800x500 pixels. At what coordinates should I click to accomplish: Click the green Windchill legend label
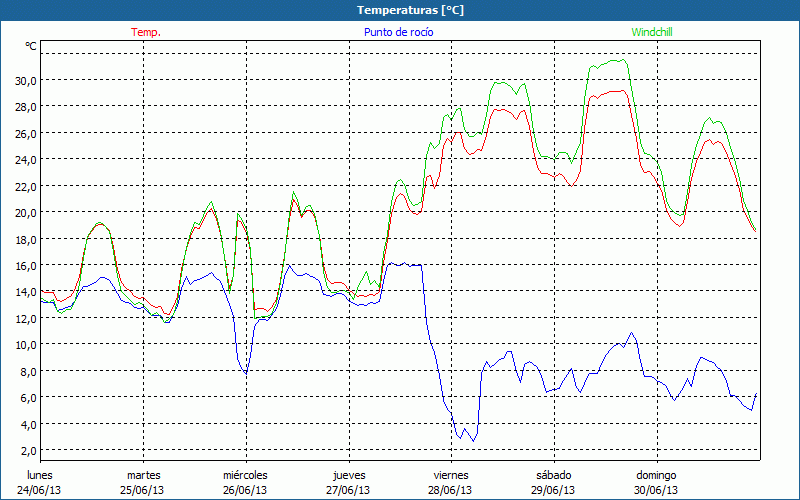[x=651, y=32]
